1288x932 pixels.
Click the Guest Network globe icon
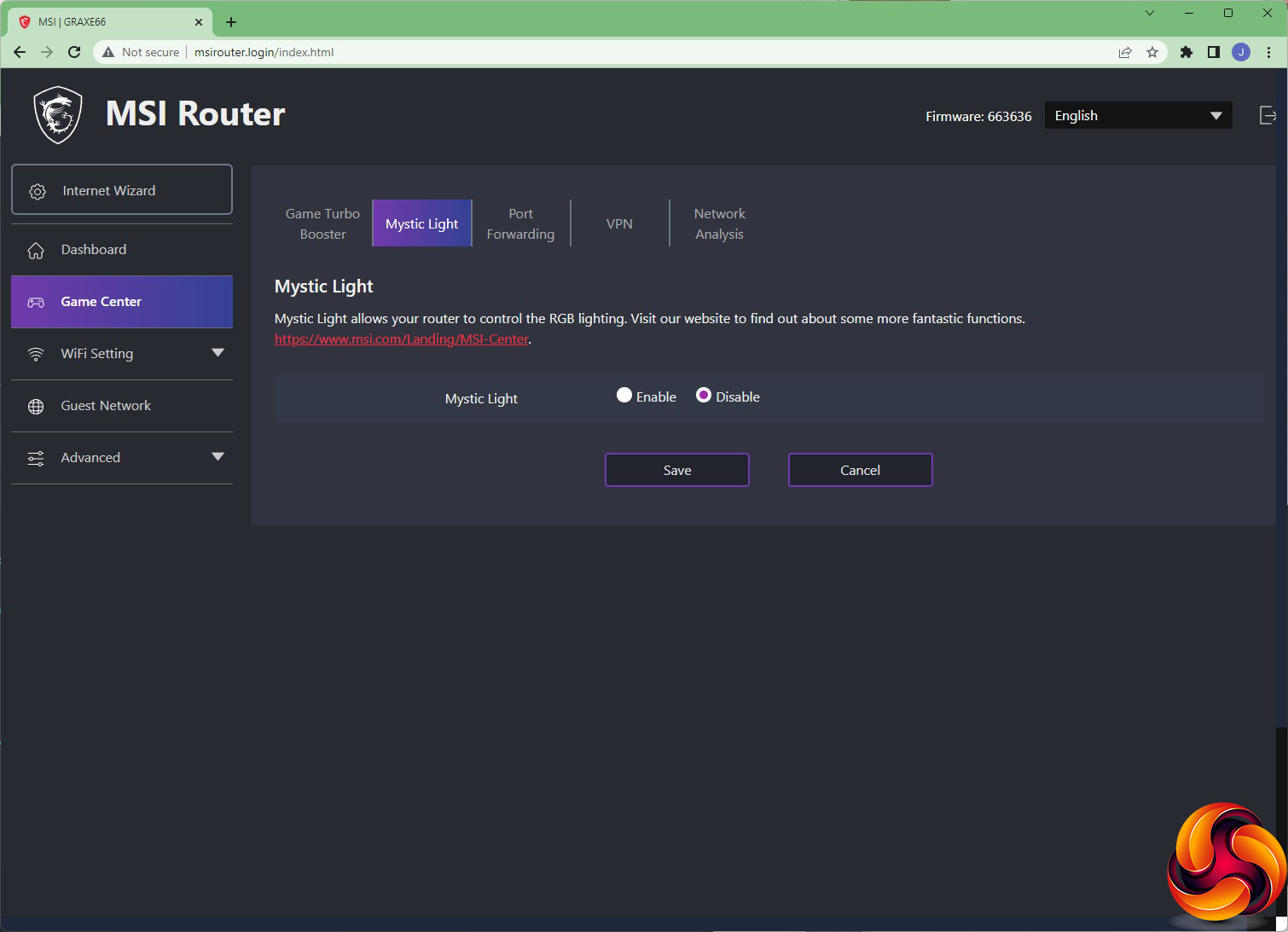tap(36, 407)
